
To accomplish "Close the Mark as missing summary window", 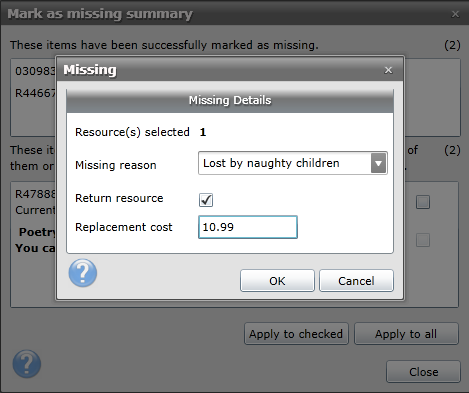I will click(x=455, y=14).
